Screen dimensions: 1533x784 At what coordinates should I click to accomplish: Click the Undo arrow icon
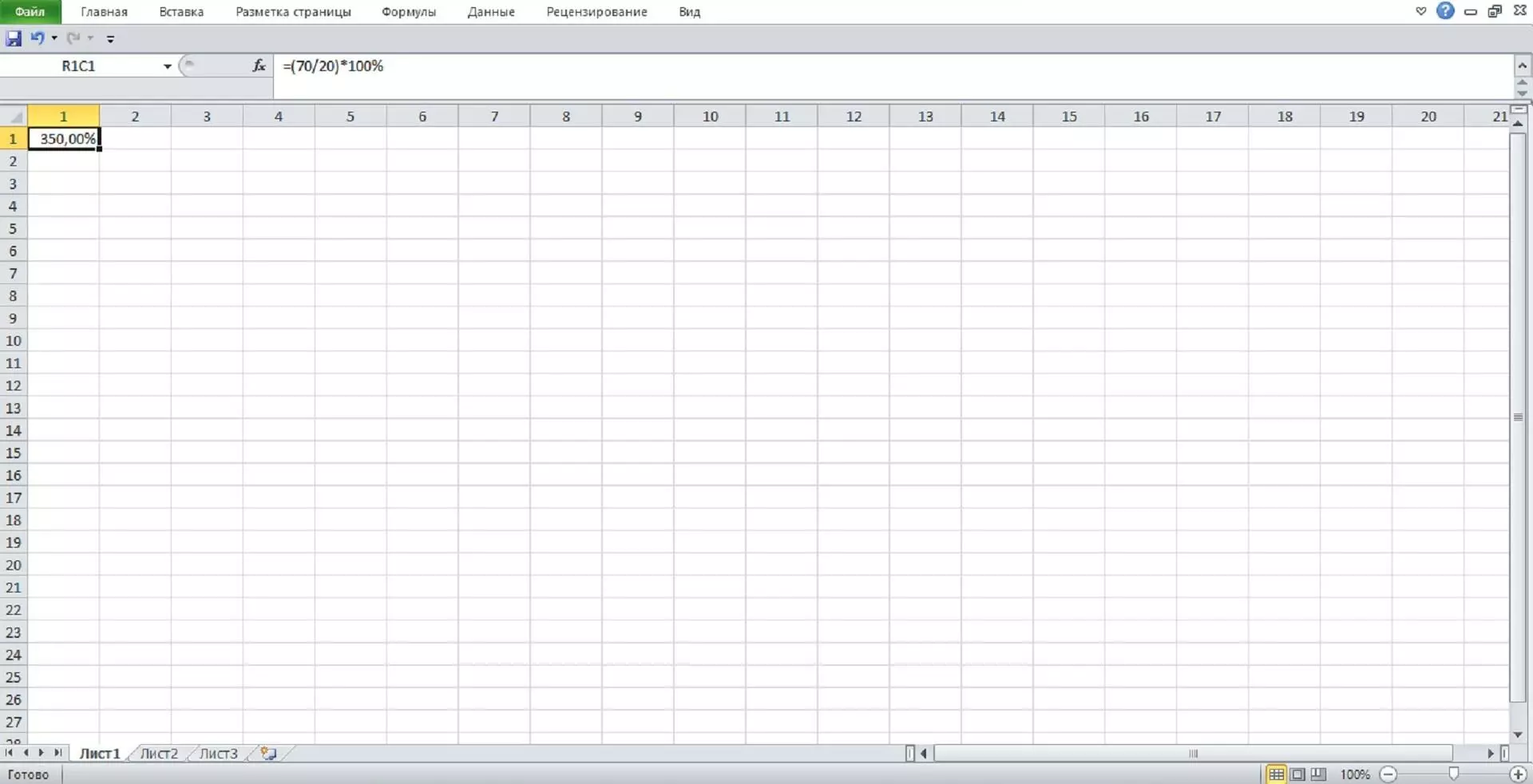point(37,38)
